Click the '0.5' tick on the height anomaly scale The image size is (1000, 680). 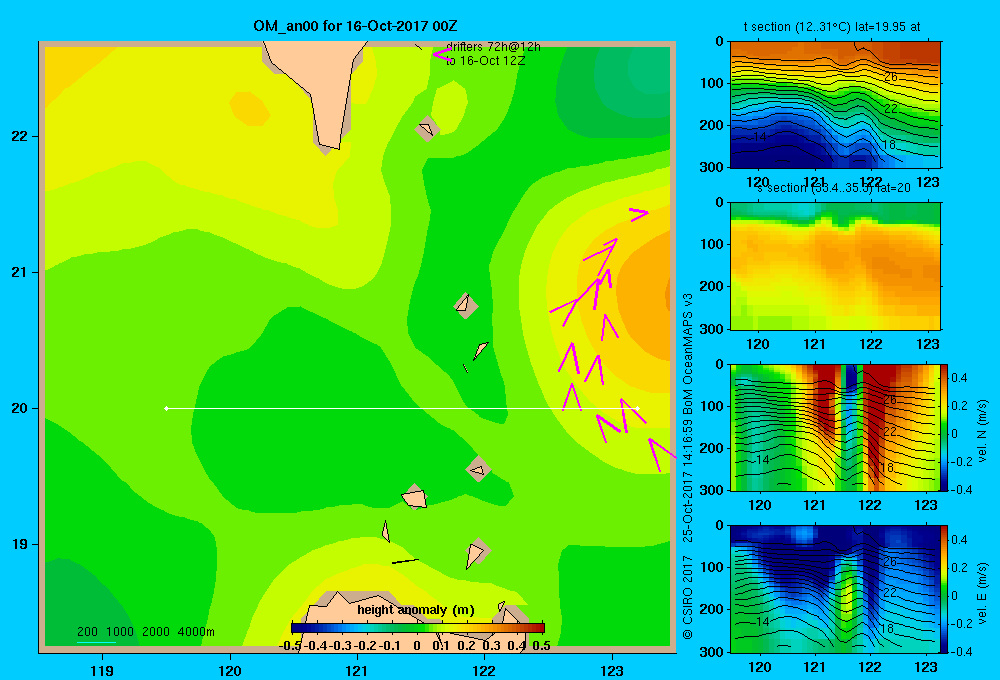(541, 646)
